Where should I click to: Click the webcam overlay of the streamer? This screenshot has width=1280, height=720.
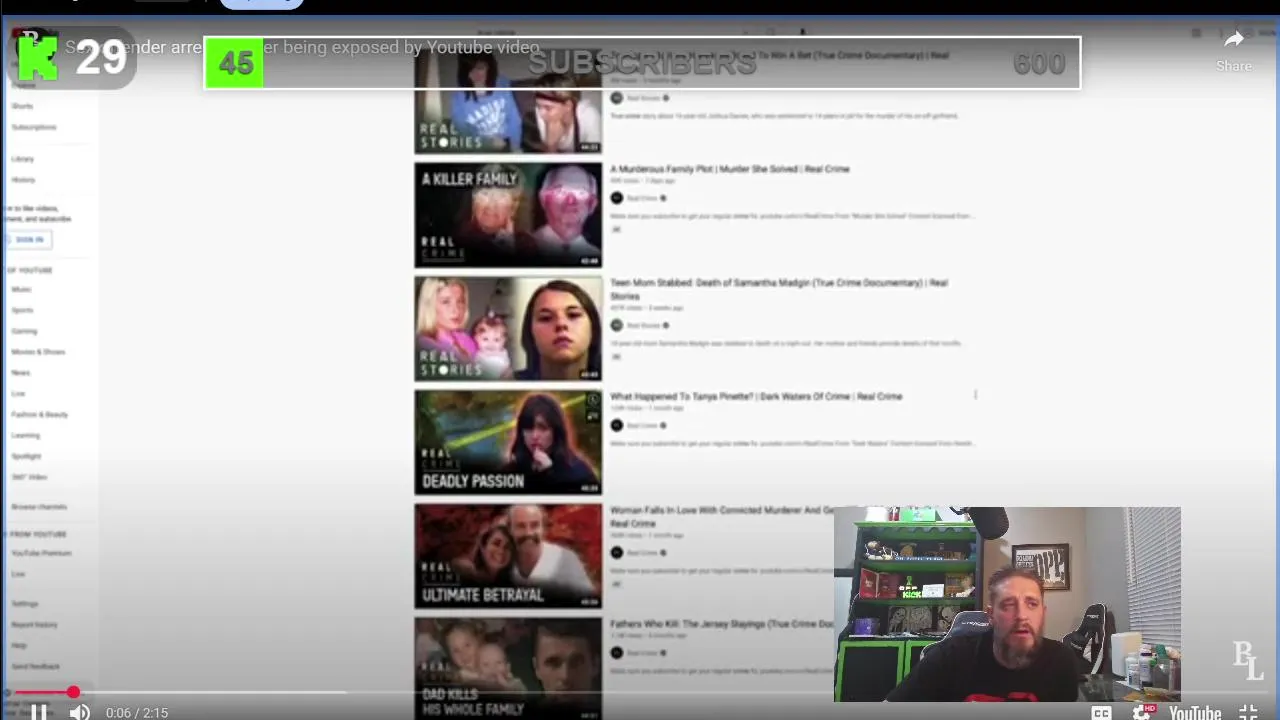point(1007,604)
